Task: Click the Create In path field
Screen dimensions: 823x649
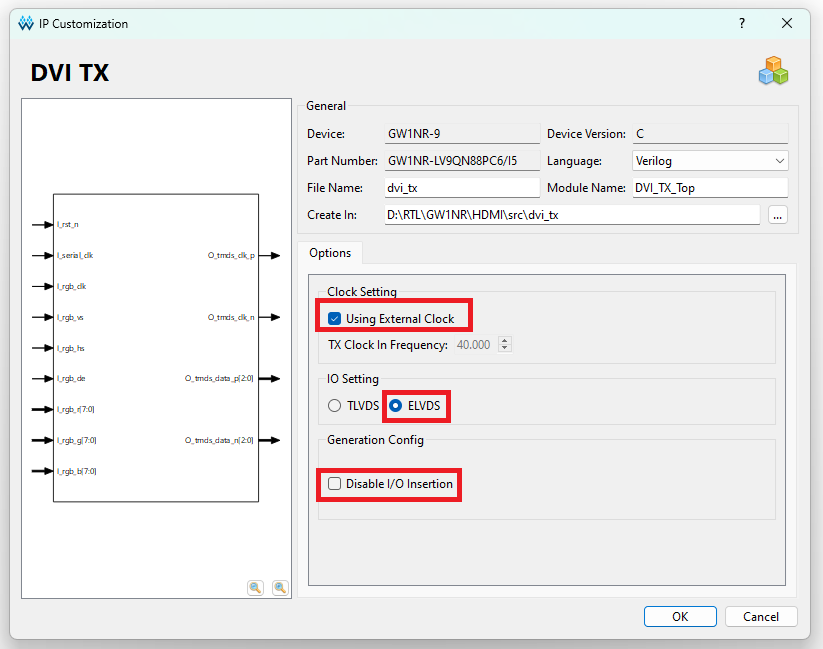Action: pos(572,214)
